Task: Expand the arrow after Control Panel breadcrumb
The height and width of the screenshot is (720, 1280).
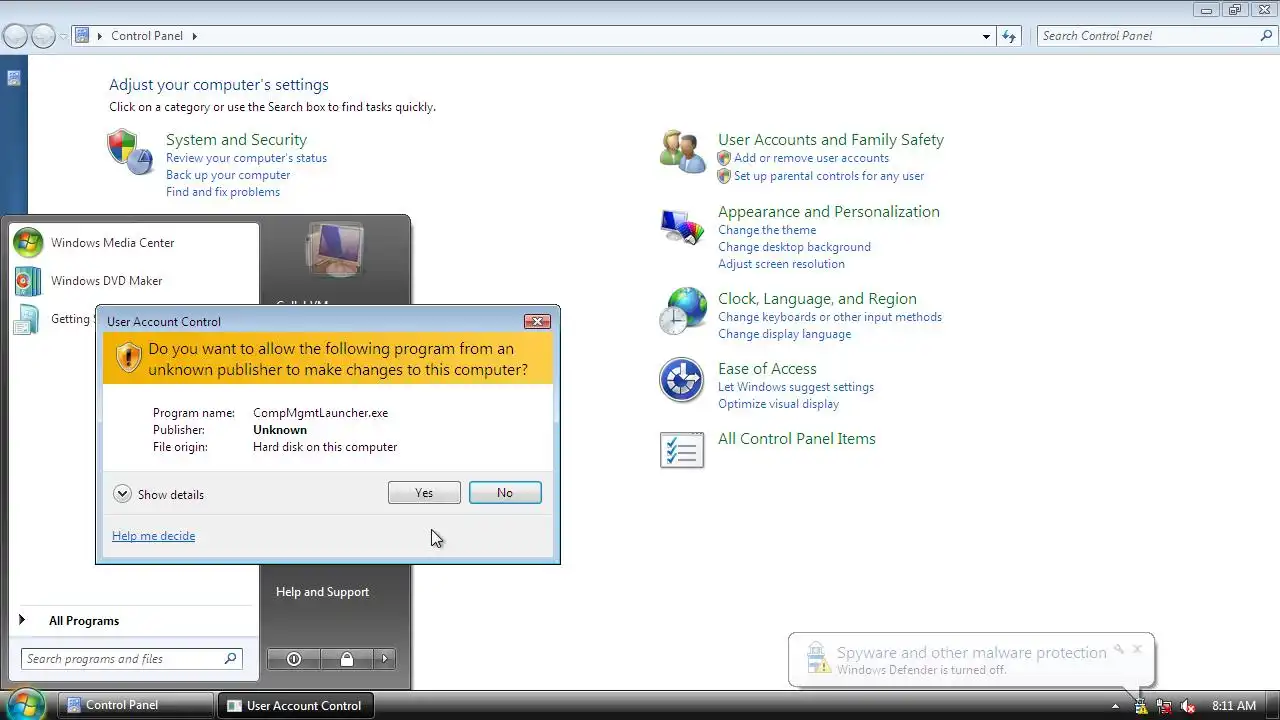Action: pos(195,36)
